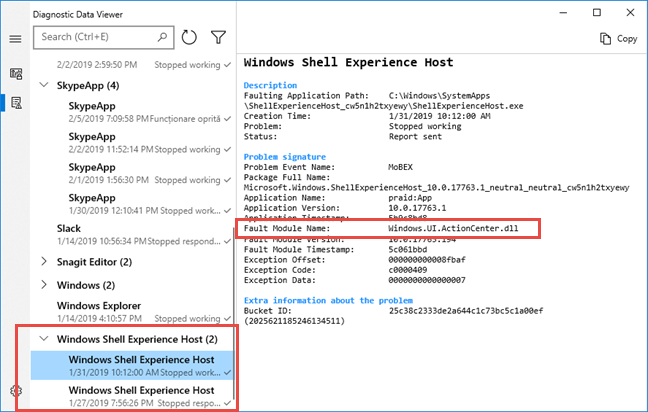Expand the Snagit Editor (2) group
This screenshot has height=412, width=648.
[44, 262]
